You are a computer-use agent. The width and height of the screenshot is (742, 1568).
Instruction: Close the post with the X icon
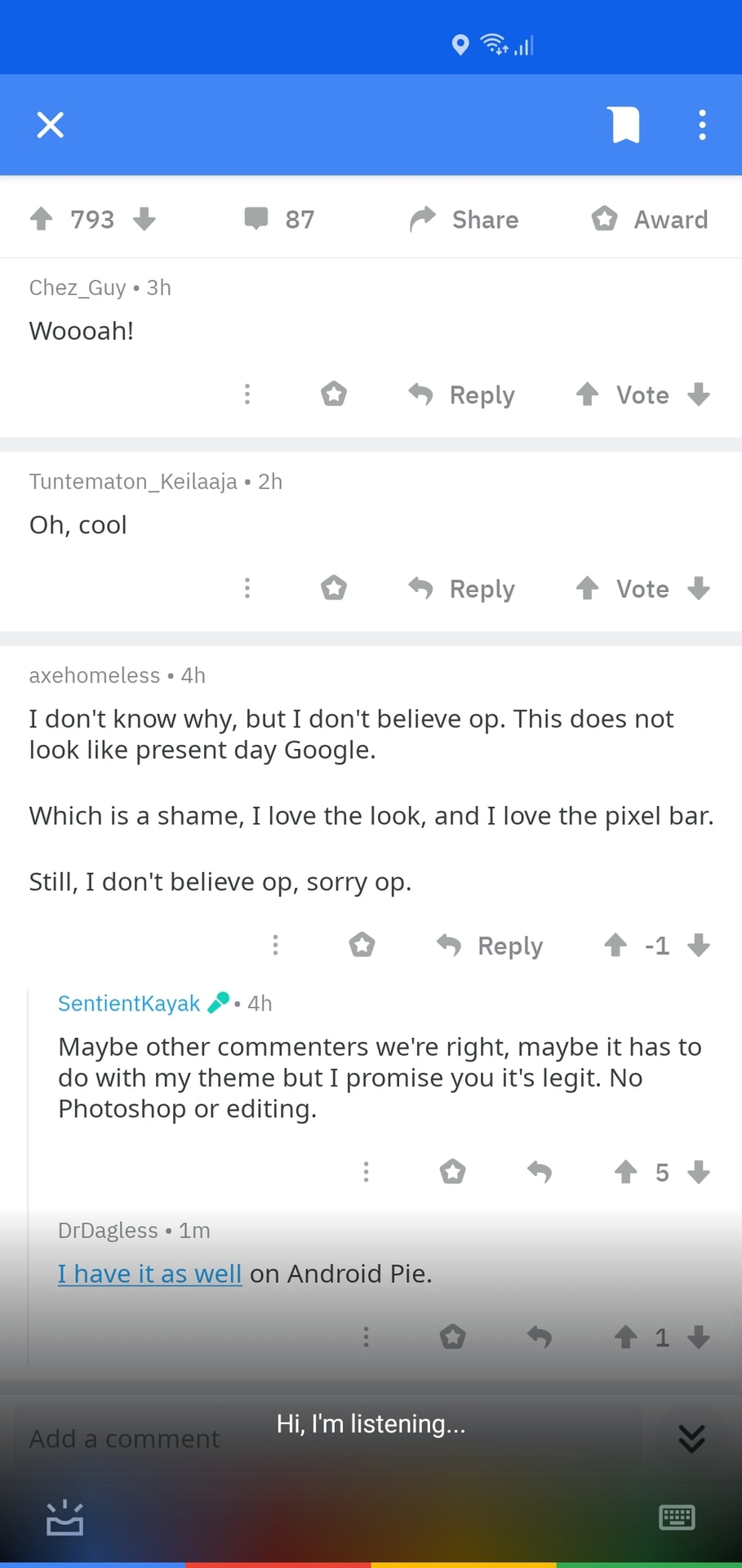[x=51, y=125]
